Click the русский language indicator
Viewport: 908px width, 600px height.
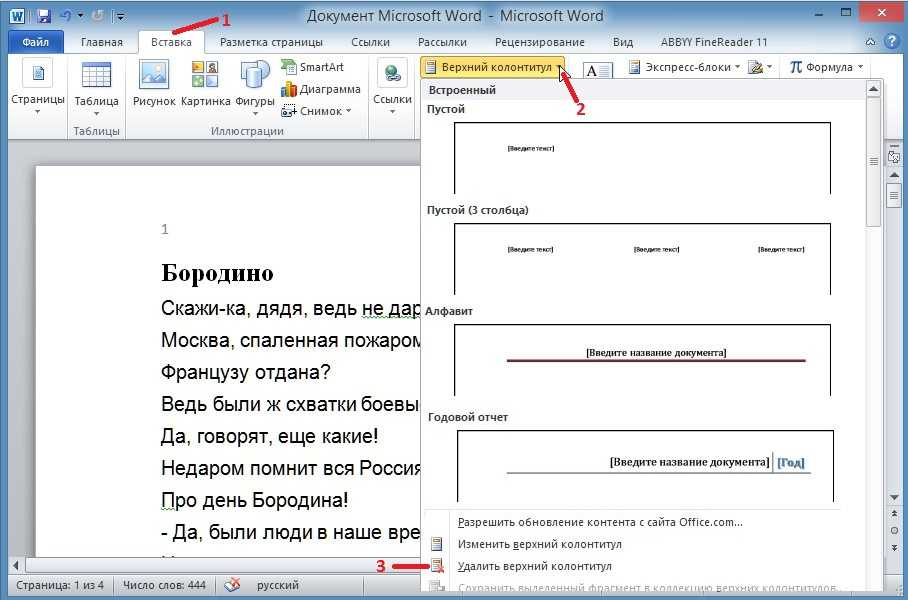[x=278, y=585]
